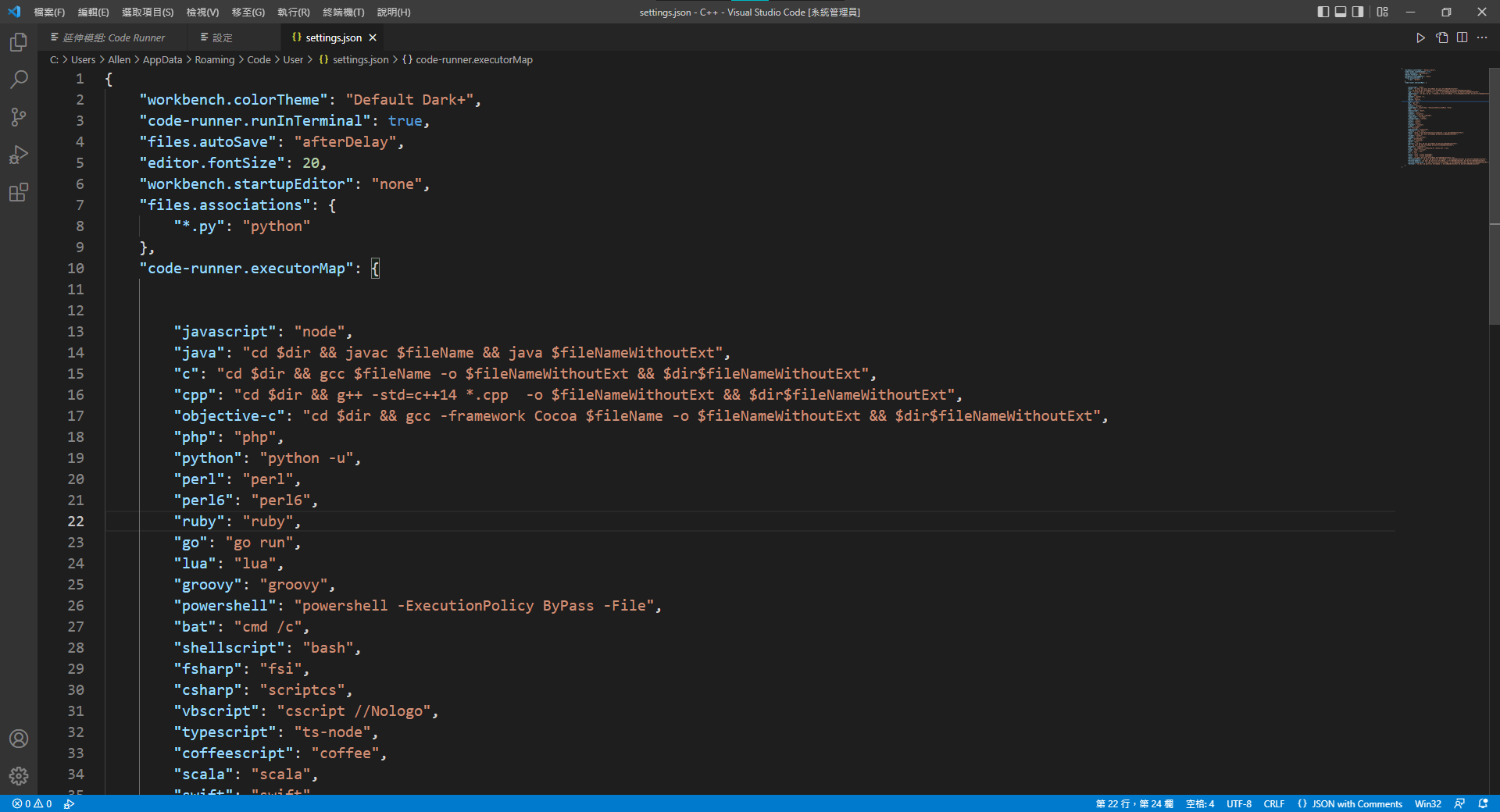
Task: Open the 檢視(V) menu
Action: pos(202,12)
